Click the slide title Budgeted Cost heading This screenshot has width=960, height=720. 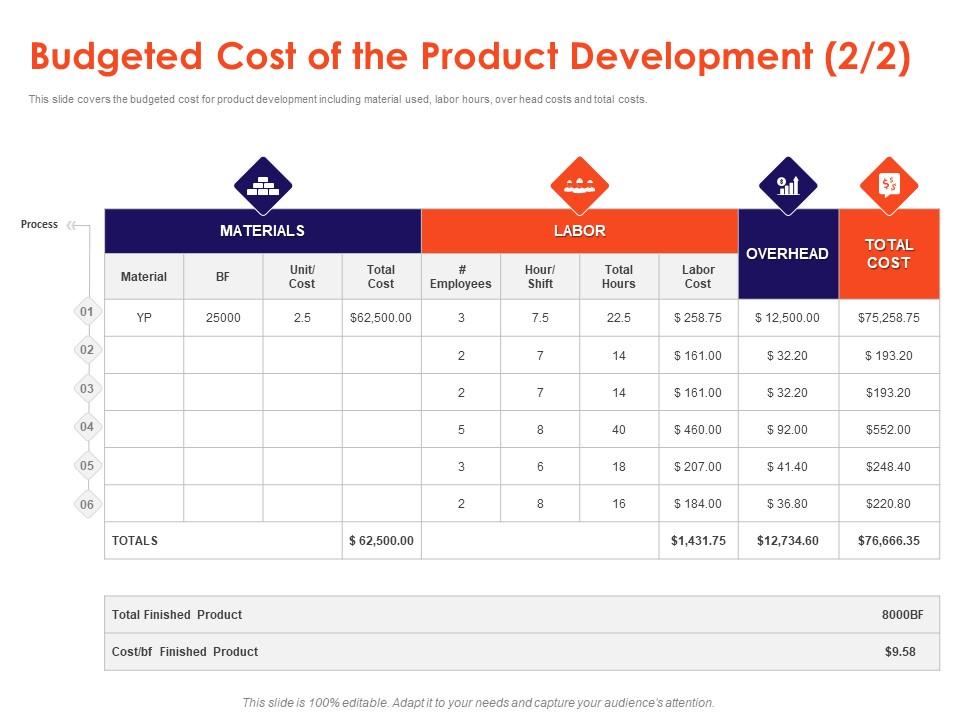point(470,56)
